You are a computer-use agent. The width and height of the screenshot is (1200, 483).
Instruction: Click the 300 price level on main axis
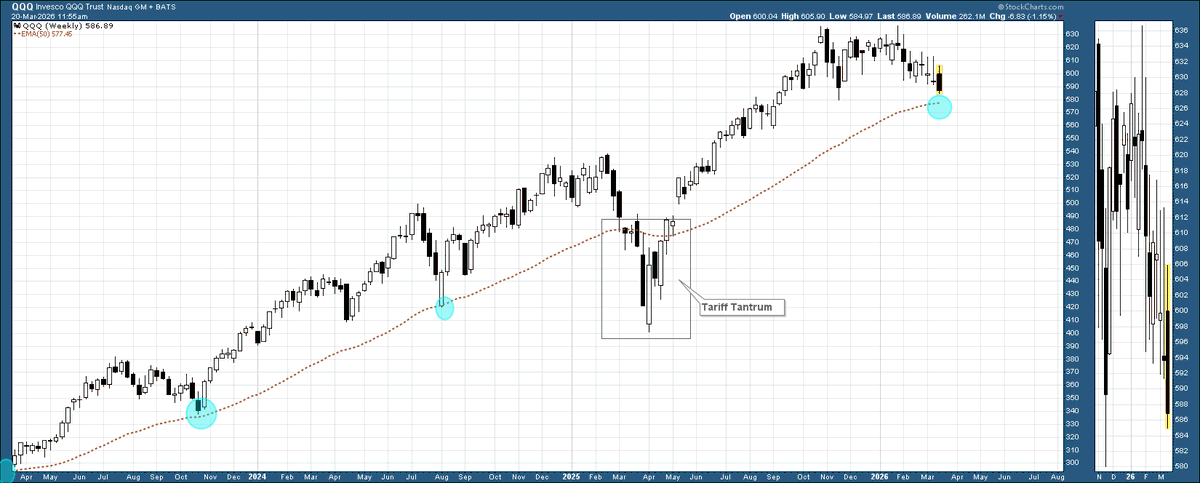pyautogui.click(x=1072, y=463)
